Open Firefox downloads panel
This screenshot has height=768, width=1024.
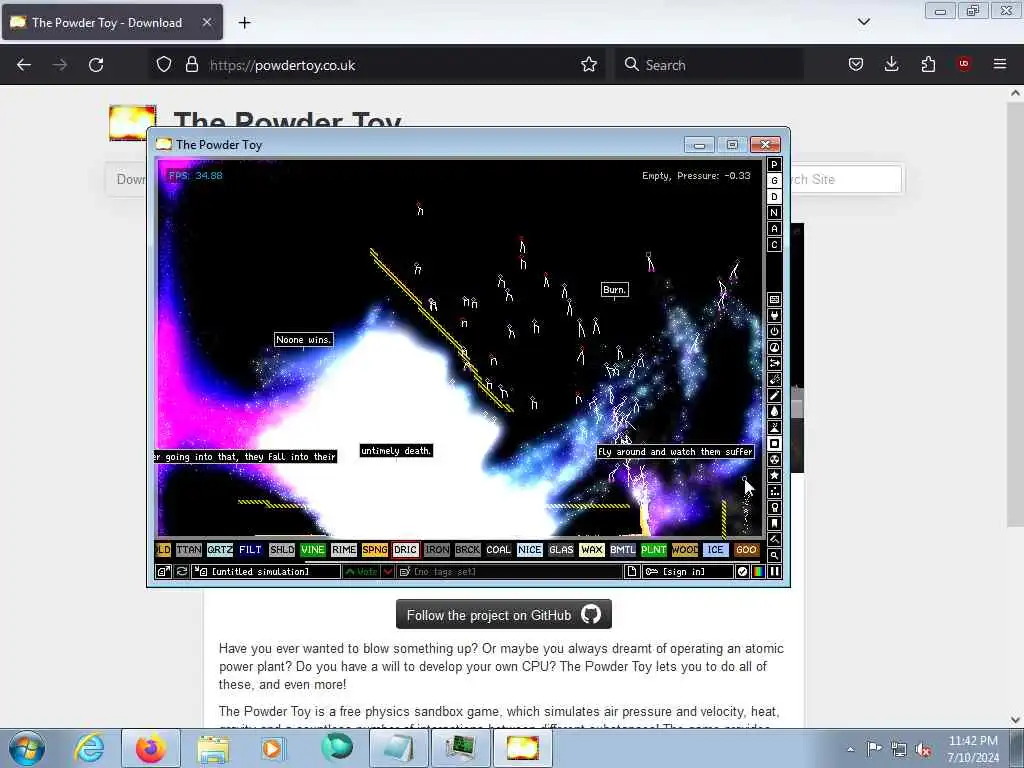point(891,64)
